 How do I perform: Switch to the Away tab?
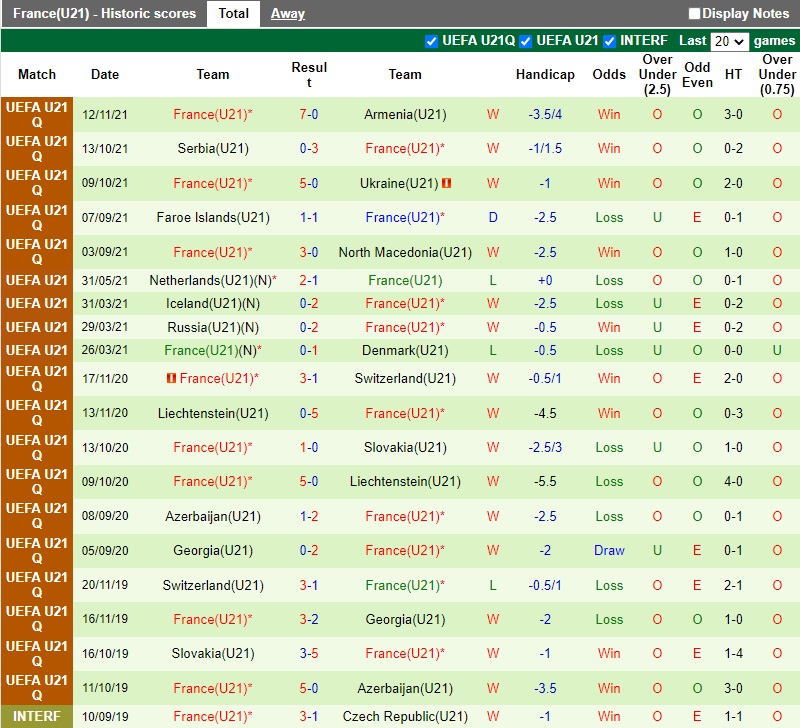coord(288,14)
